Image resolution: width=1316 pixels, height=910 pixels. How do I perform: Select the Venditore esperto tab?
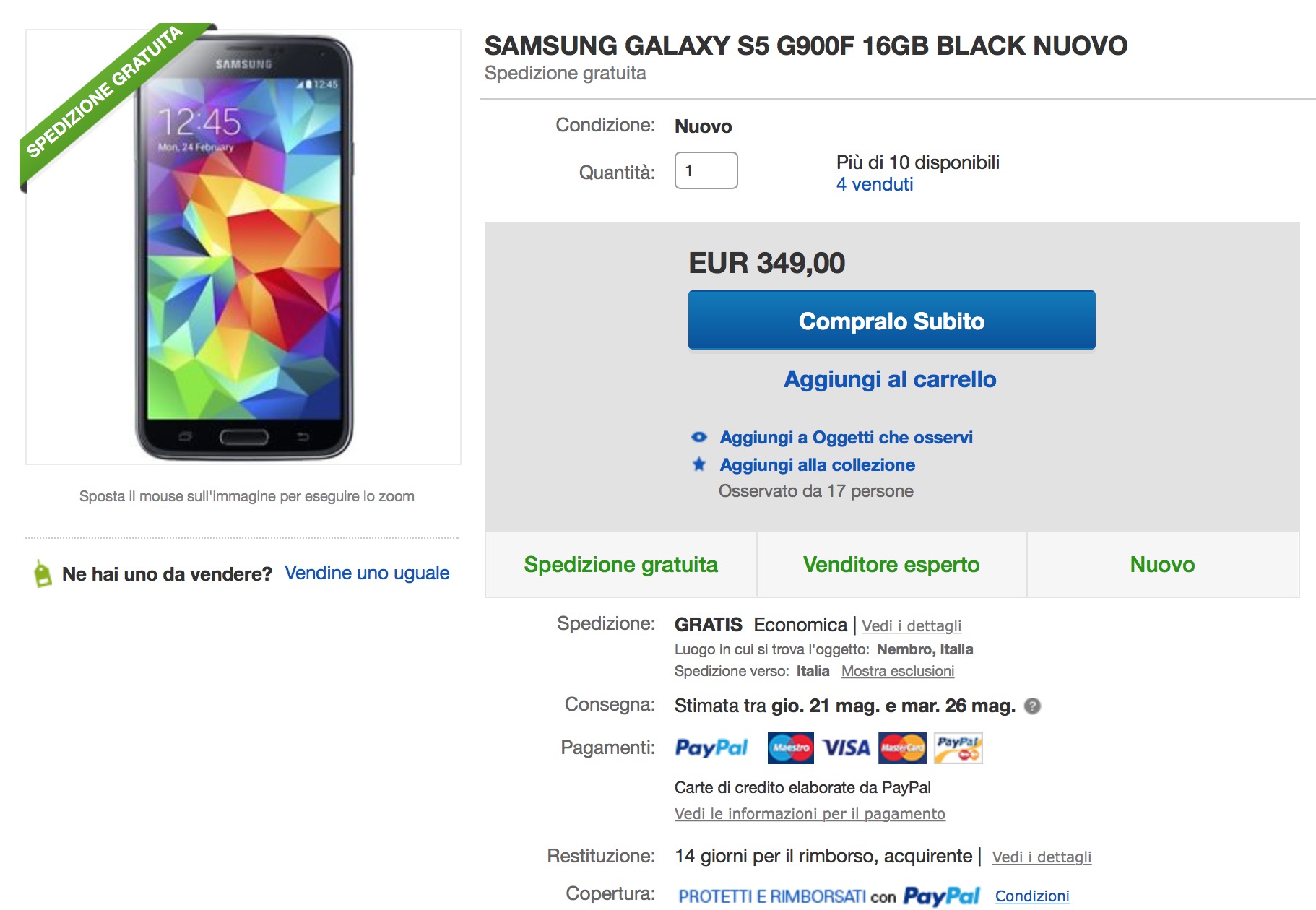891,565
